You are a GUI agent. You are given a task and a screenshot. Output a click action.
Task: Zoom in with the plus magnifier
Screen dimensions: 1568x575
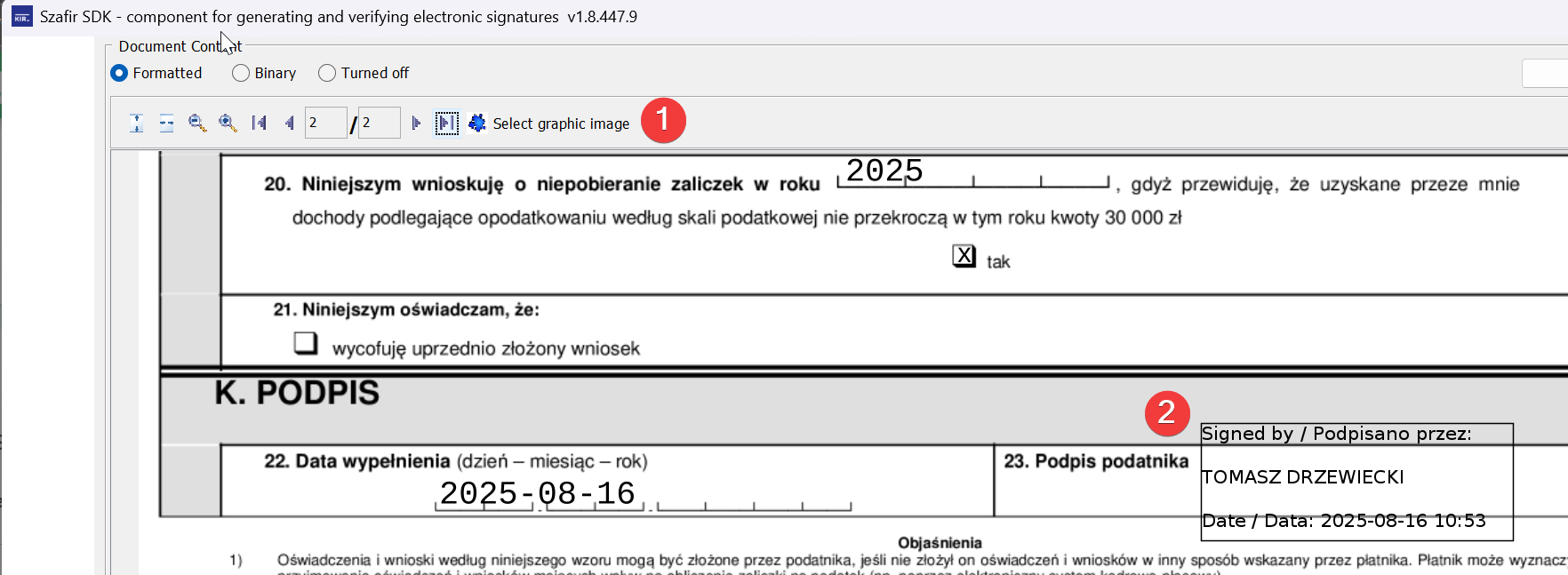pos(228,124)
